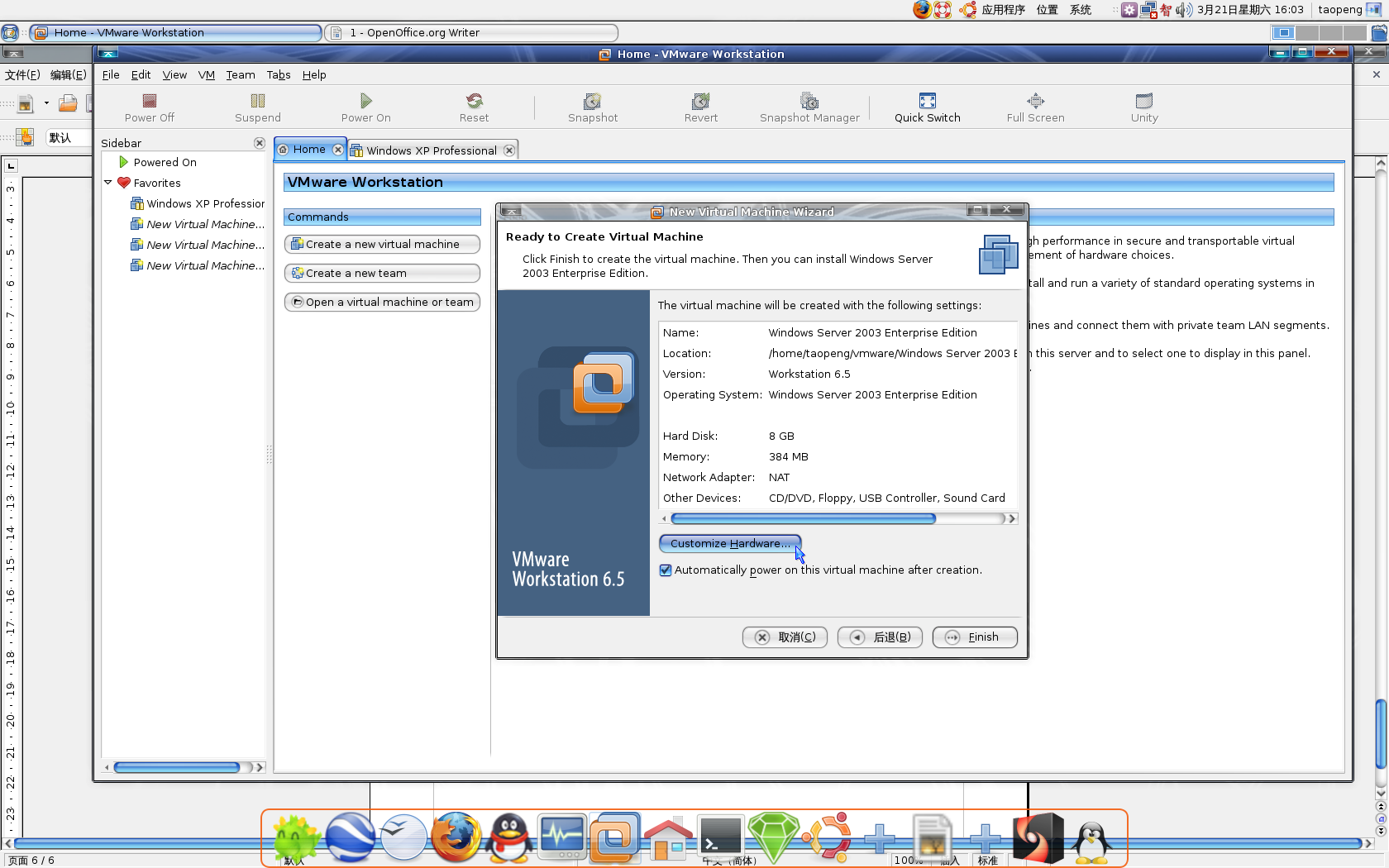Open the Home folder dock icon
1389x868 pixels.
[x=668, y=840]
